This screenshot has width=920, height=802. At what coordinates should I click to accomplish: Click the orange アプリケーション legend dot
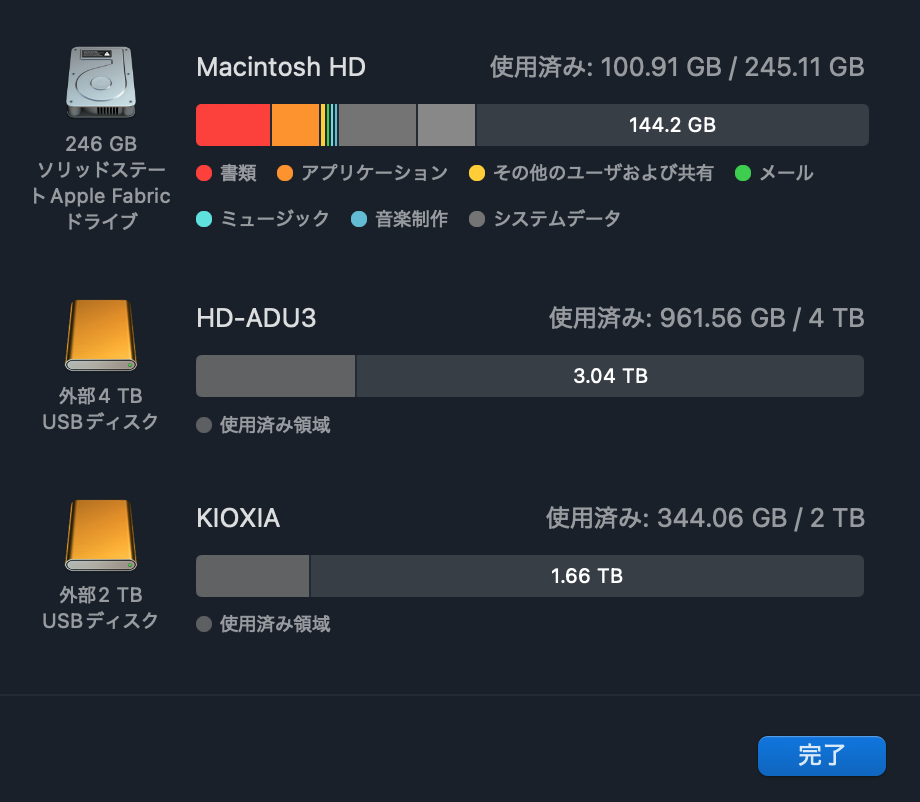tap(285, 173)
